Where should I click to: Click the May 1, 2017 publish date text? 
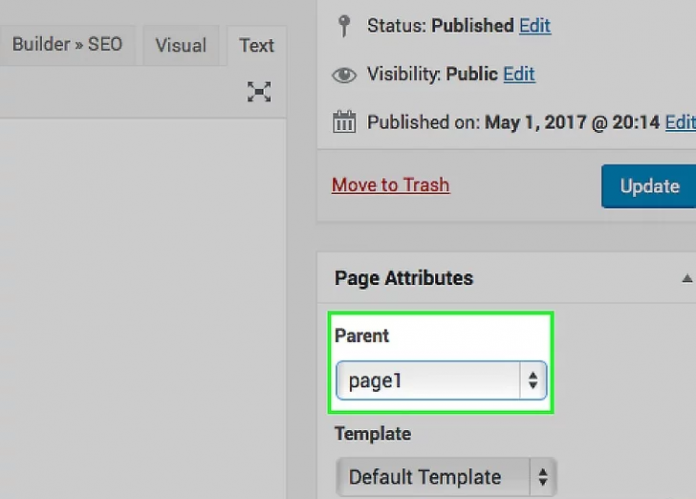click(x=541, y=123)
